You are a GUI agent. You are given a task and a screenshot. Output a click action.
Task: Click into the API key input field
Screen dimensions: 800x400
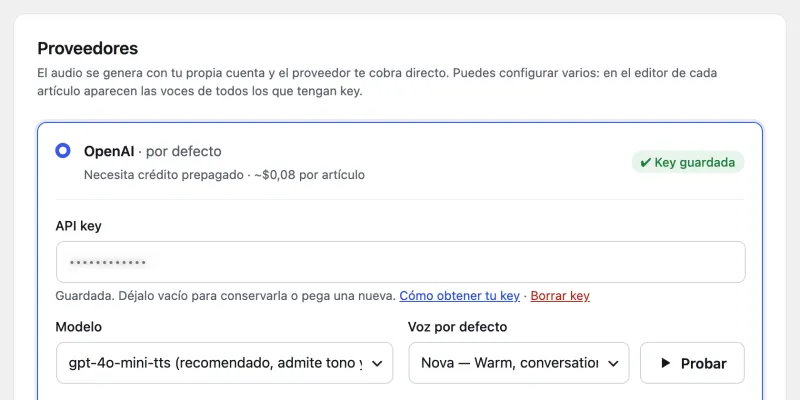[401, 262]
